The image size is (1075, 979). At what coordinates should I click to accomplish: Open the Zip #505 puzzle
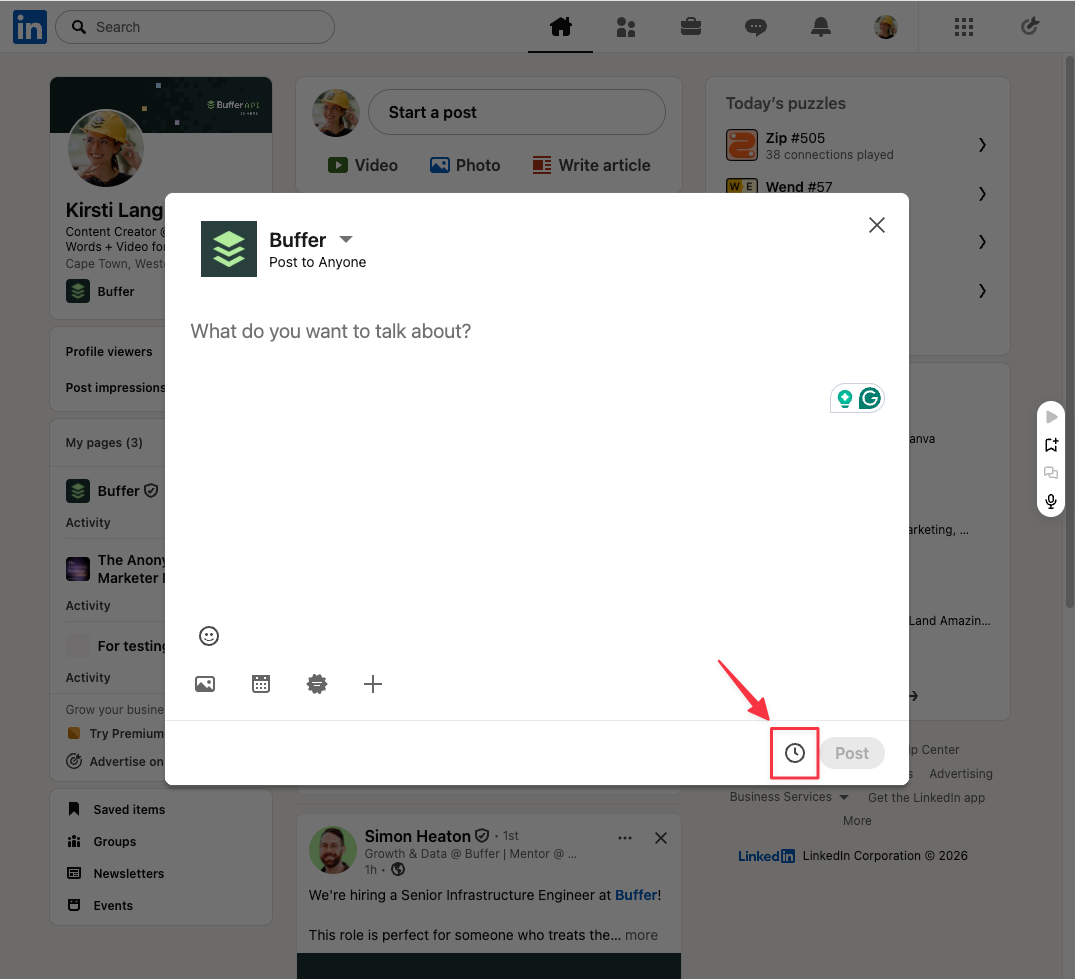point(857,145)
